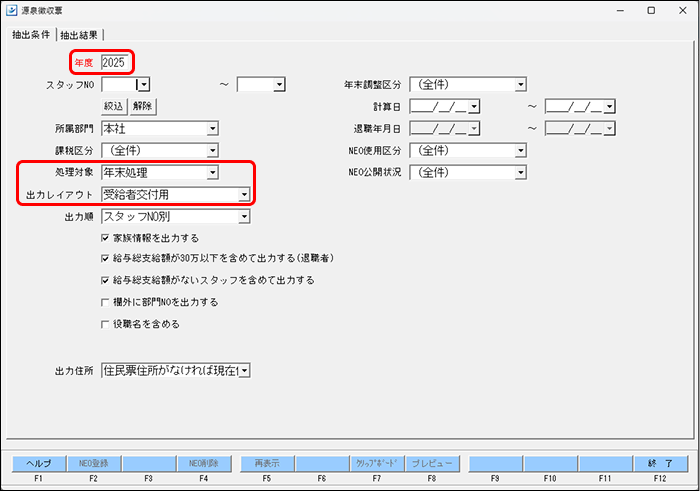Click the 終了 F12 button
Viewport: 700px width, 491px height.
click(x=660, y=463)
